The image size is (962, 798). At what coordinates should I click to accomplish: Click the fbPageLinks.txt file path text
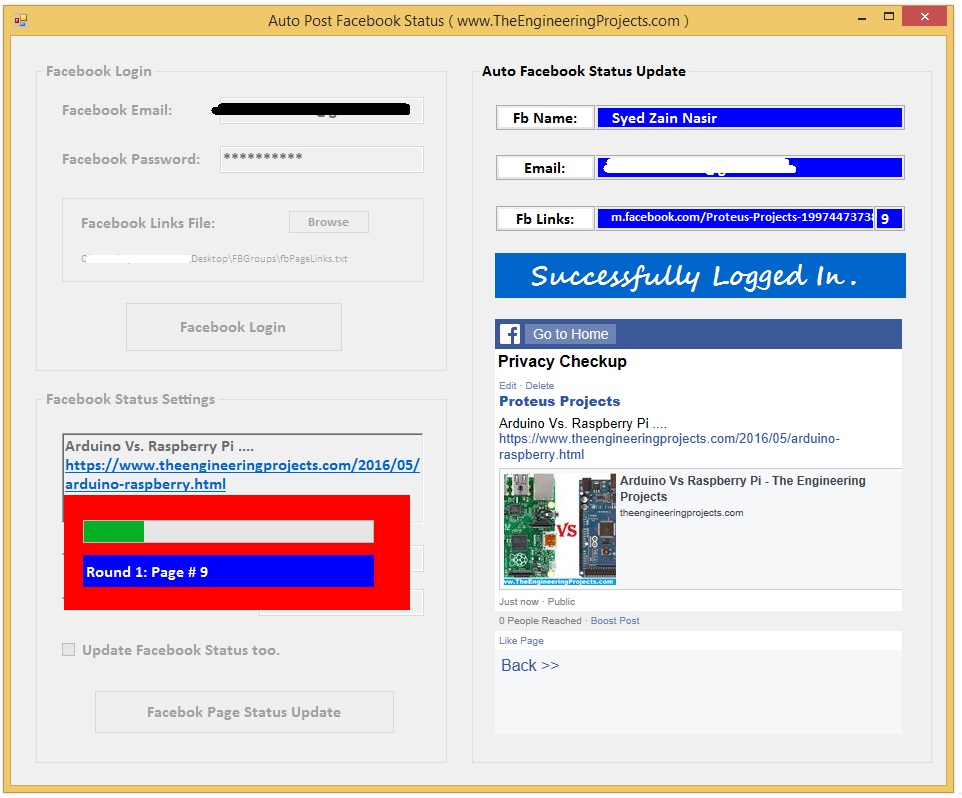(x=215, y=259)
